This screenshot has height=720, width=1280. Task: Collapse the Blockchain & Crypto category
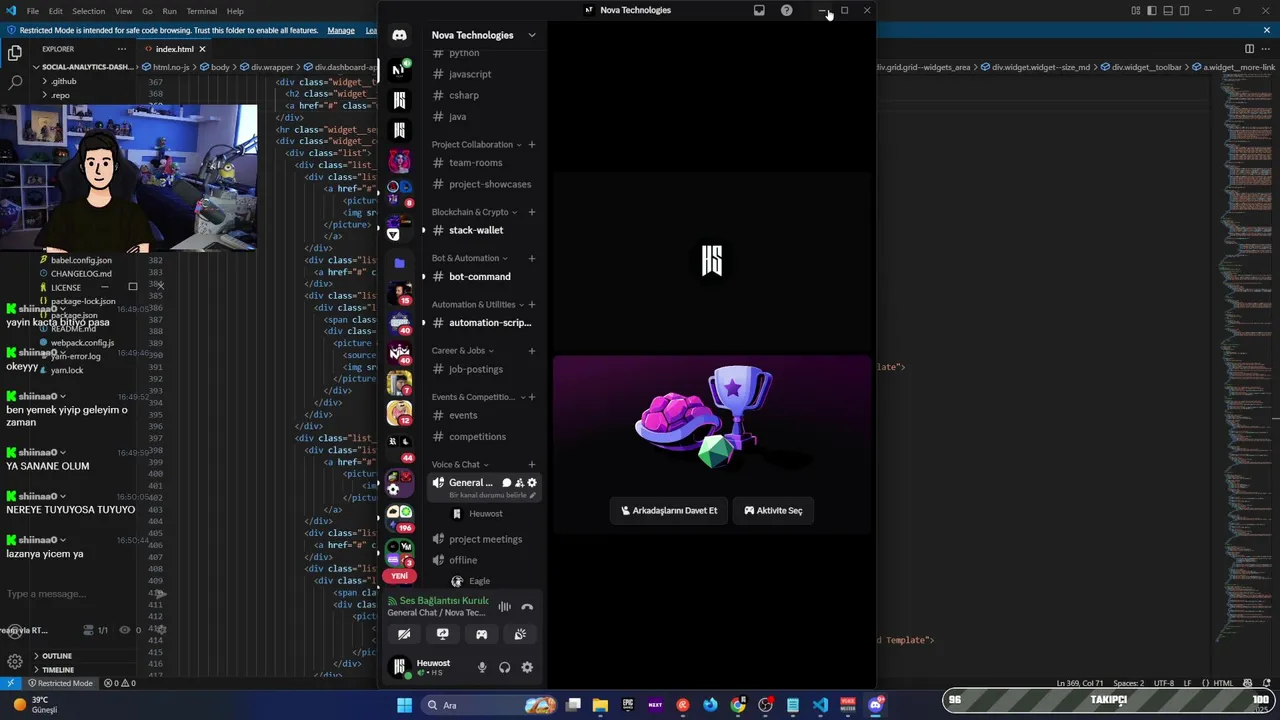[x=474, y=212]
